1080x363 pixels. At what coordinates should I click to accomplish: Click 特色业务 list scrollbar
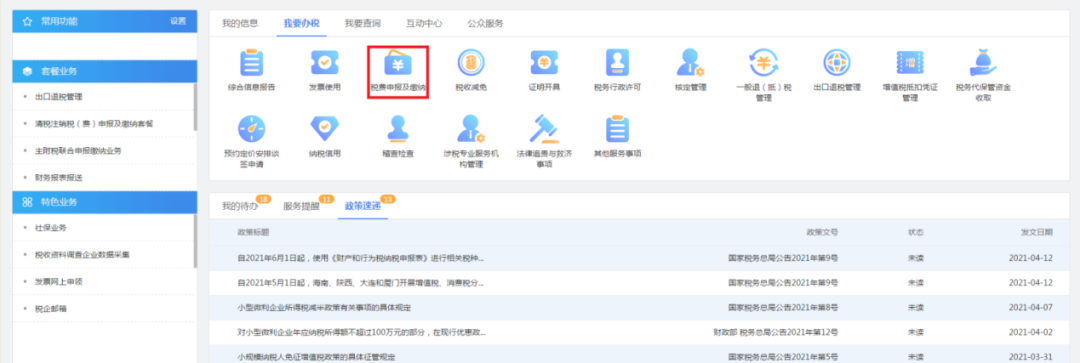tap(195, 240)
